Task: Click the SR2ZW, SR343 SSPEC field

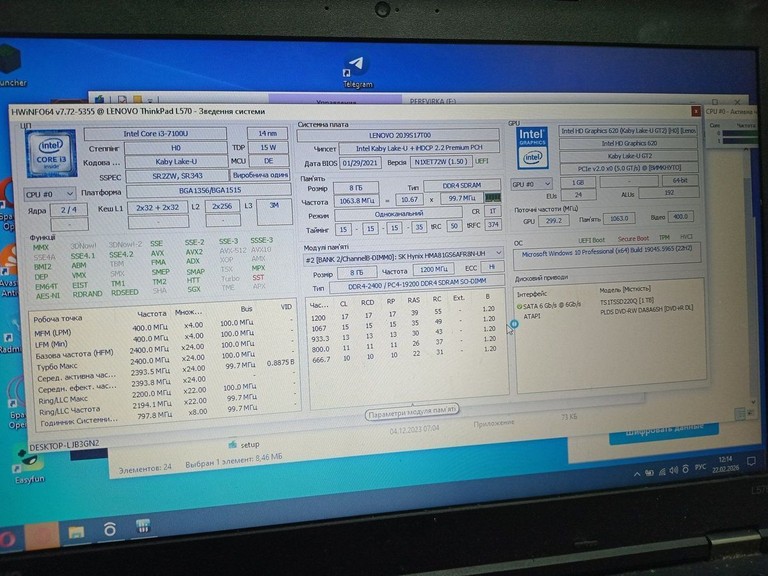Action: pyautogui.click(x=177, y=175)
